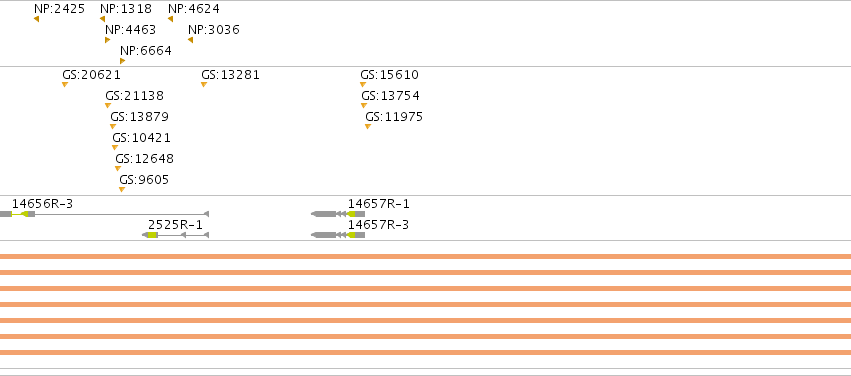This screenshot has height=376, width=851.
Task: Select the NP:4463 marker arrow
Action: click(107, 40)
